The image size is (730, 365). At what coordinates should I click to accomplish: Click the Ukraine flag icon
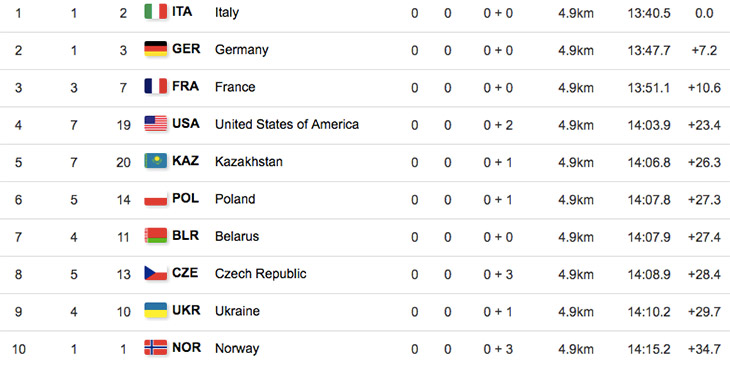[155, 311]
